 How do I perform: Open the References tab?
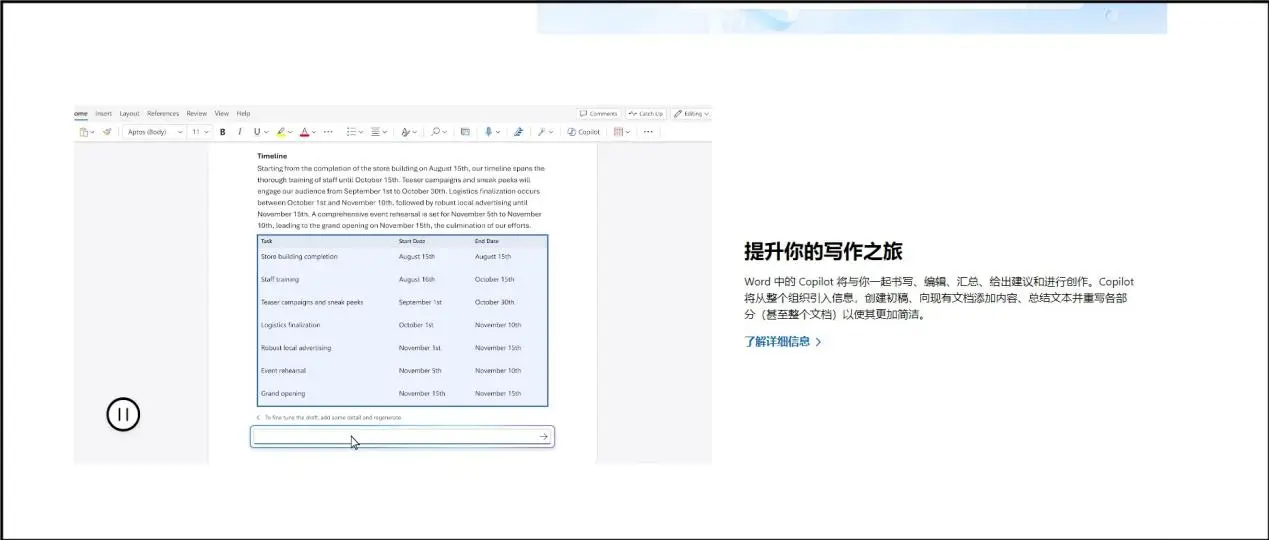163,114
